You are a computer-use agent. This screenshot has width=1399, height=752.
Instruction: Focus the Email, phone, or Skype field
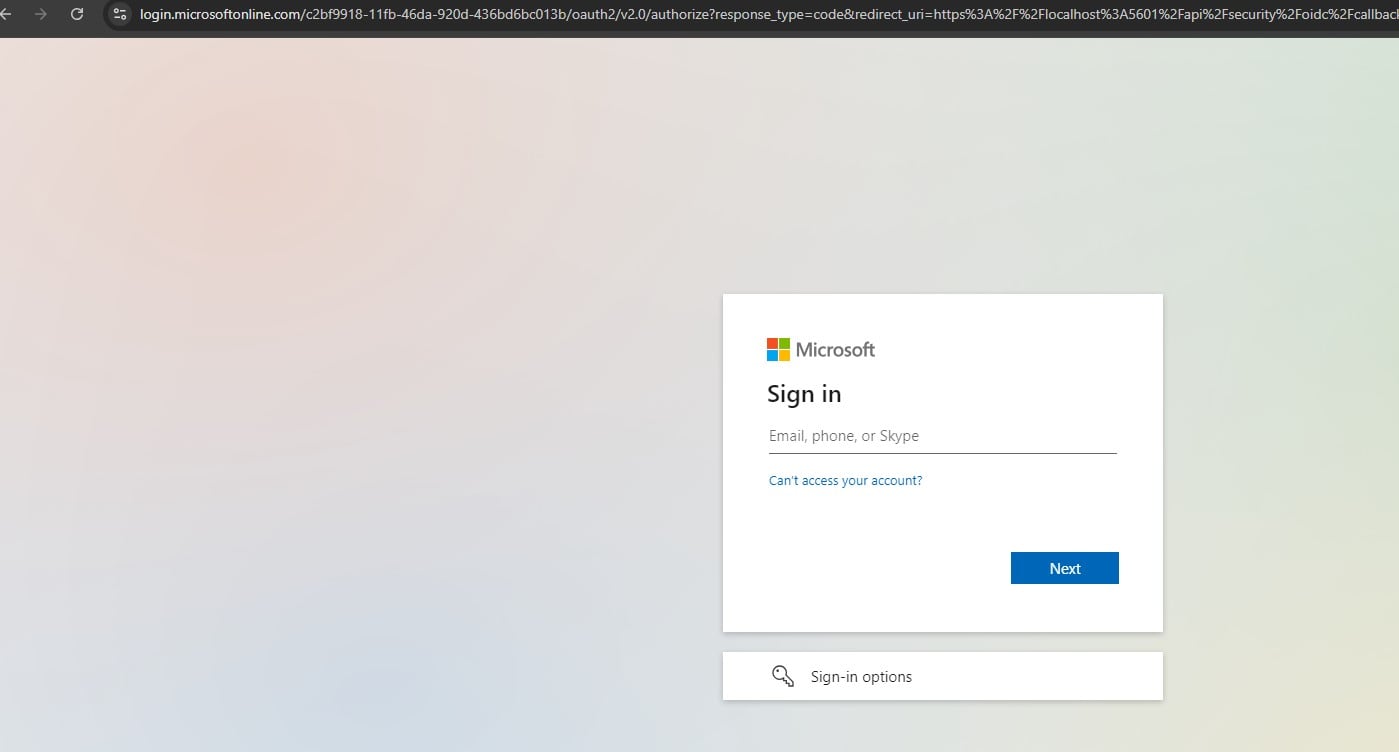[942, 436]
